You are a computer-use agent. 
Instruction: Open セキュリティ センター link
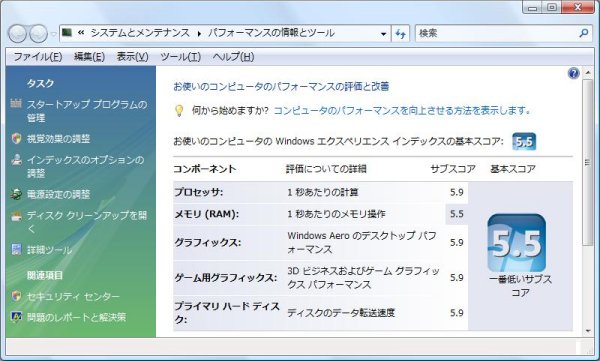click(x=73, y=296)
